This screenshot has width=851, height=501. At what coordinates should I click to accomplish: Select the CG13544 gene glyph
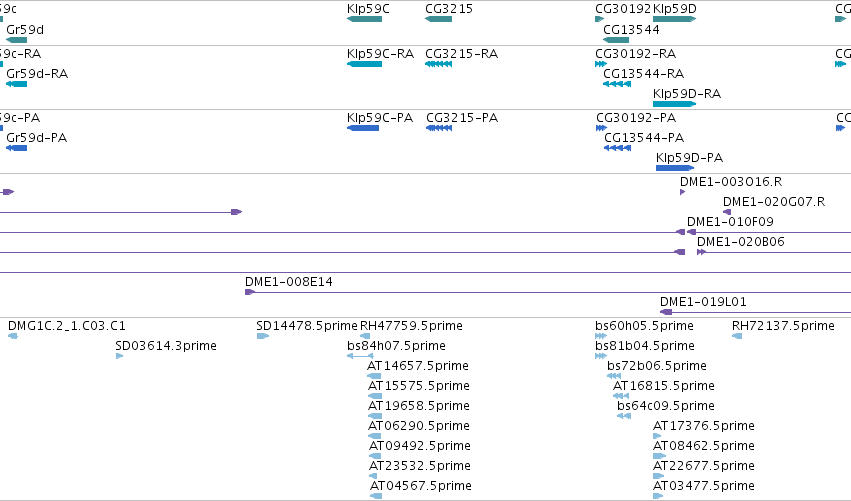click(x=616, y=40)
